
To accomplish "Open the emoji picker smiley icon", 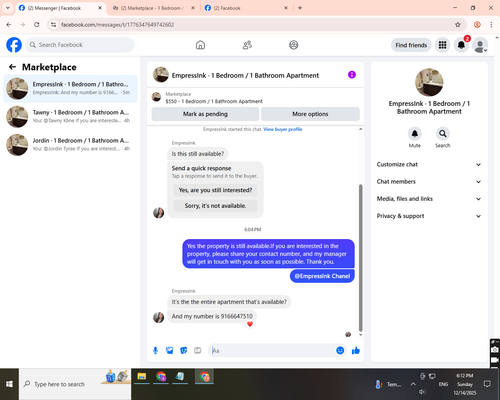I will point(340,350).
